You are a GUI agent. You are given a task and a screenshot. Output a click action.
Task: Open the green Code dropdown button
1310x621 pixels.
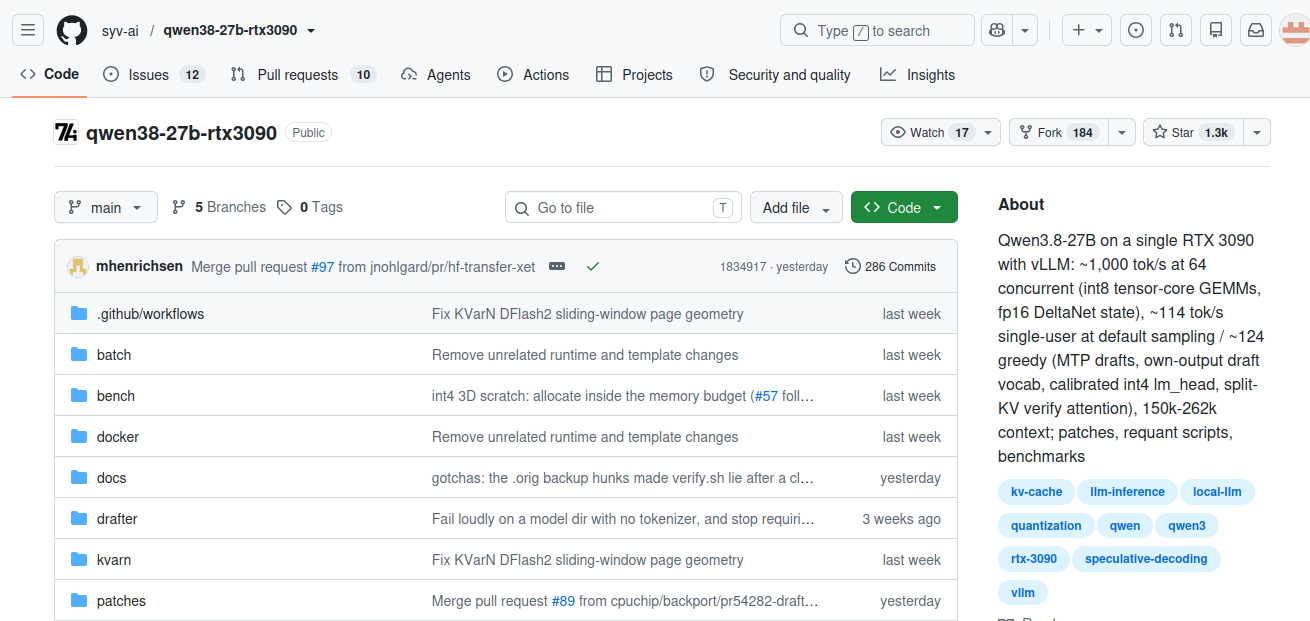(904, 207)
